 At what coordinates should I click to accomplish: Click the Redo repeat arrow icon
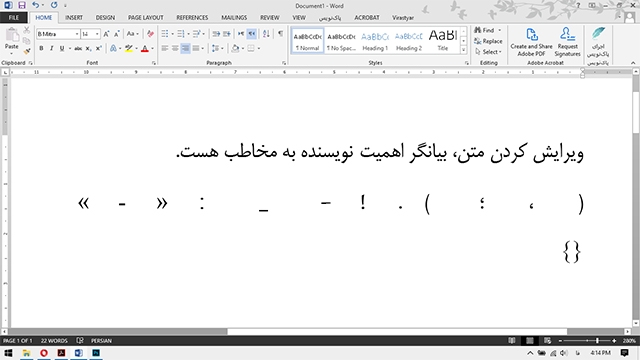[x=54, y=5]
